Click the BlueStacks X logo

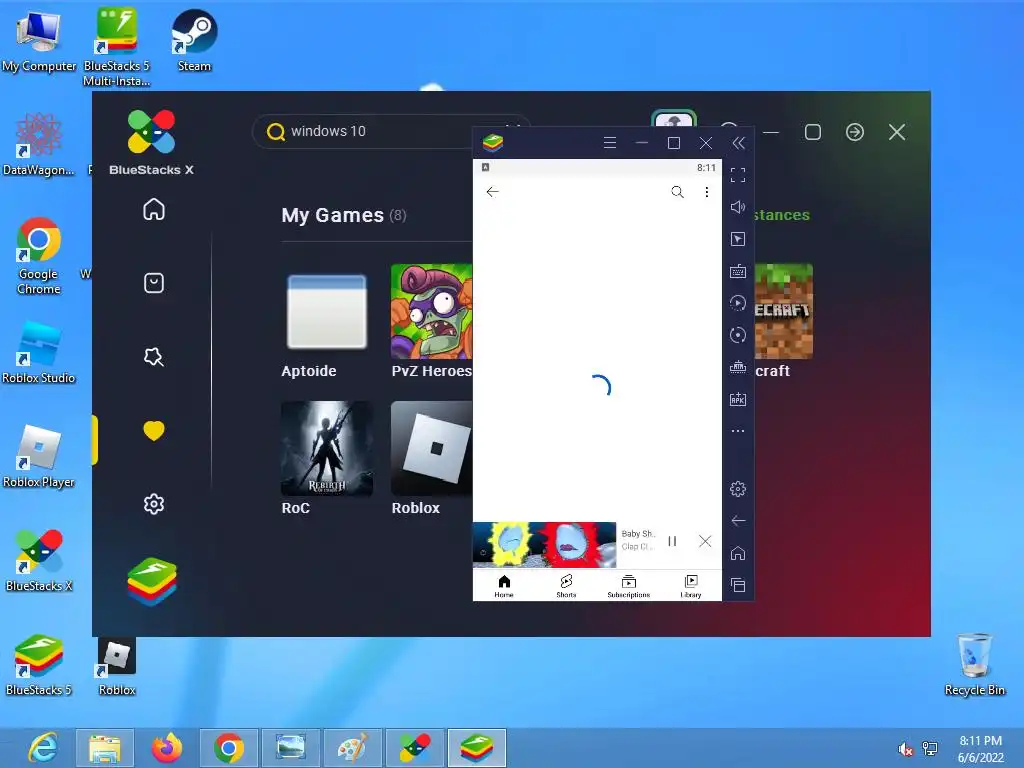(152, 143)
